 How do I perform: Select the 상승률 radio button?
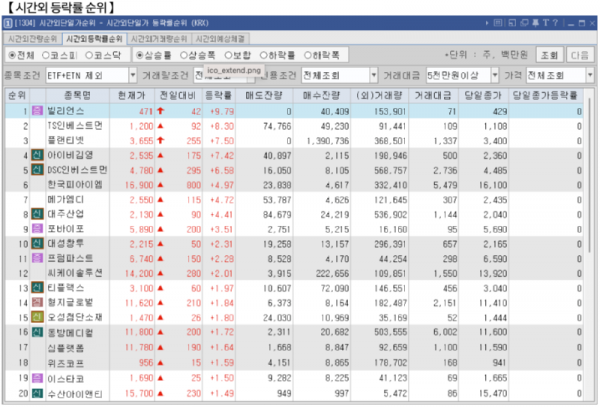(x=140, y=55)
